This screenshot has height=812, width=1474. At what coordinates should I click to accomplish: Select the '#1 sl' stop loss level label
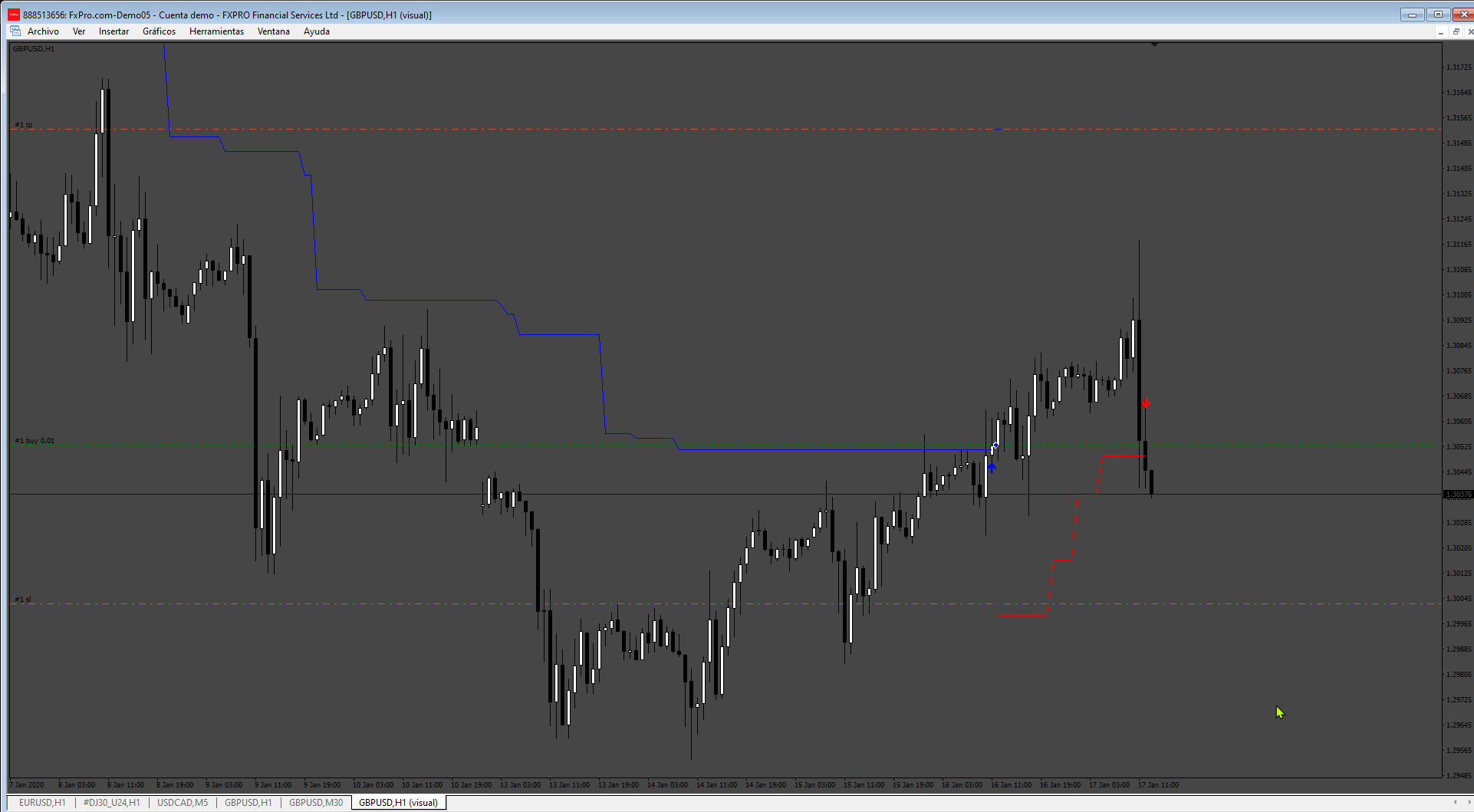(23, 600)
